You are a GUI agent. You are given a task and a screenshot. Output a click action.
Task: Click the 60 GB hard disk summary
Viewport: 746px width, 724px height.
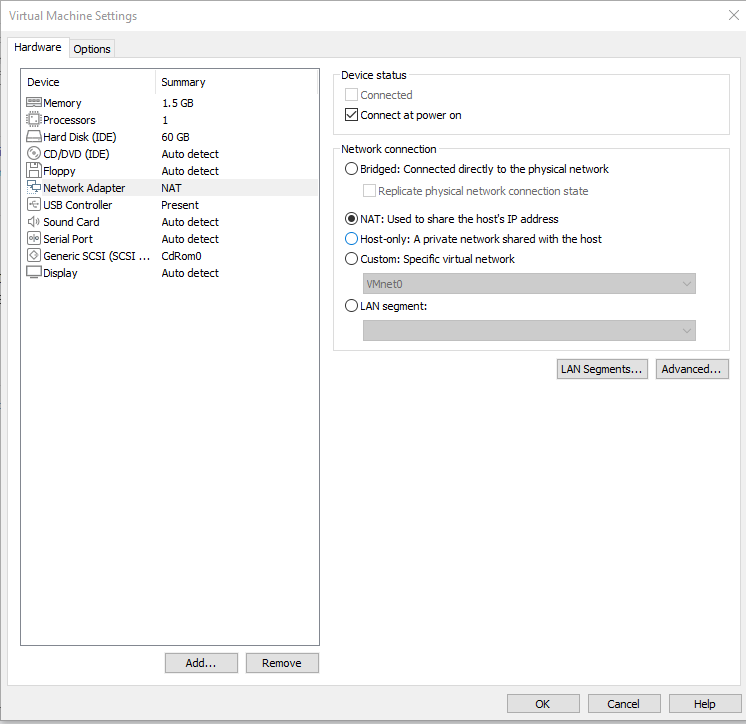coord(176,137)
